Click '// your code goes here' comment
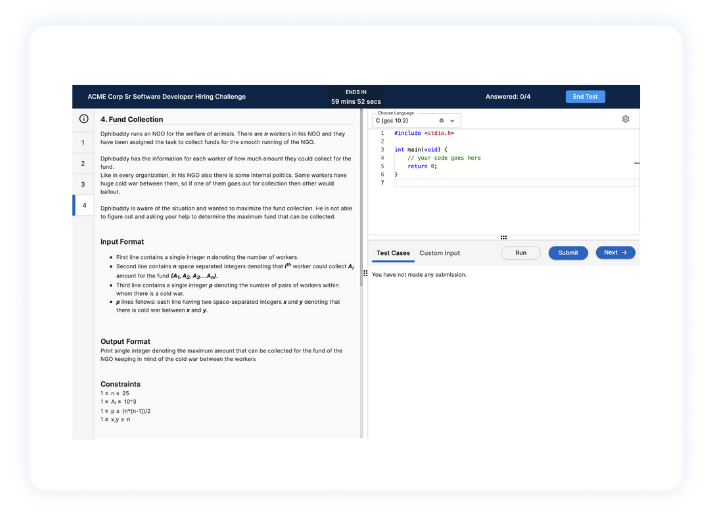 pyautogui.click(x=444, y=158)
